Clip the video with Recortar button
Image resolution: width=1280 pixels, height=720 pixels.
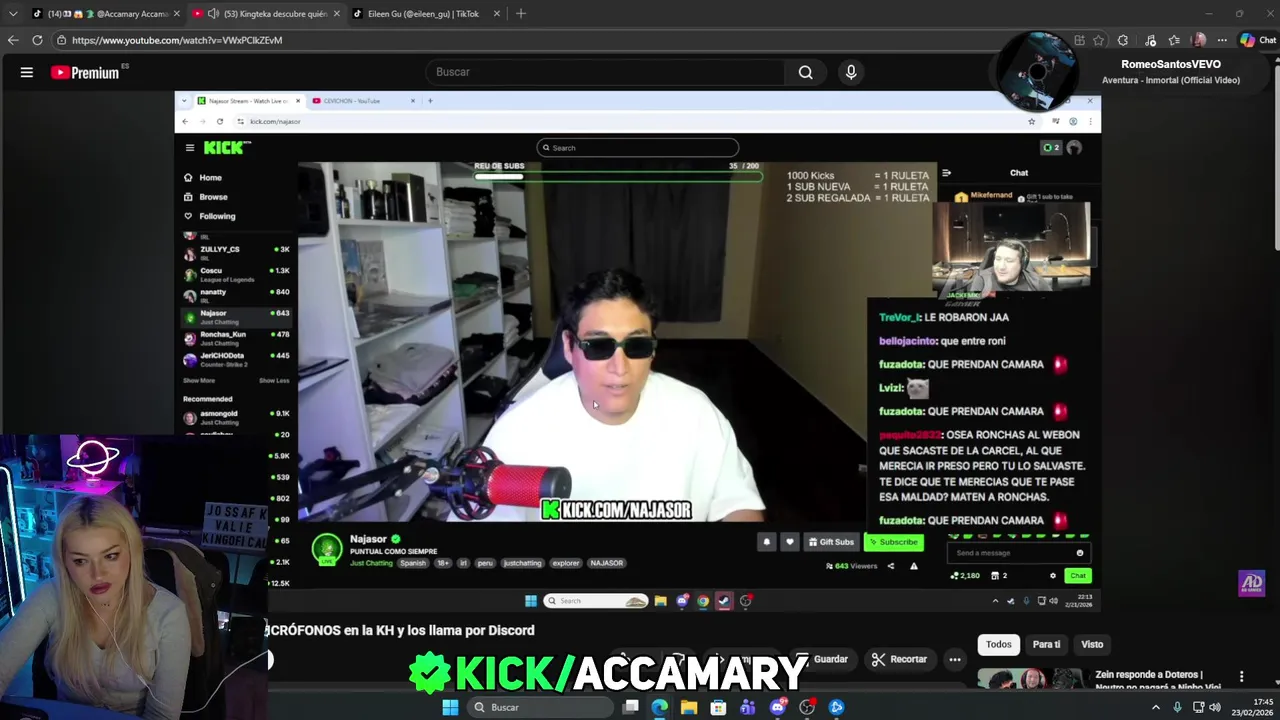pos(899,659)
